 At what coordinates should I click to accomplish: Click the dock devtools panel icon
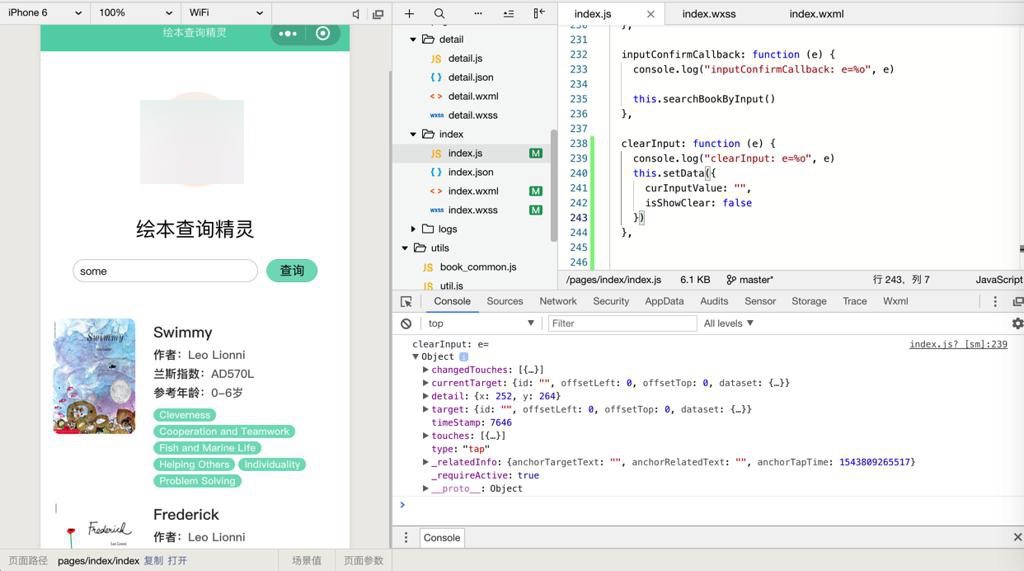pyautogui.click(x=1017, y=301)
